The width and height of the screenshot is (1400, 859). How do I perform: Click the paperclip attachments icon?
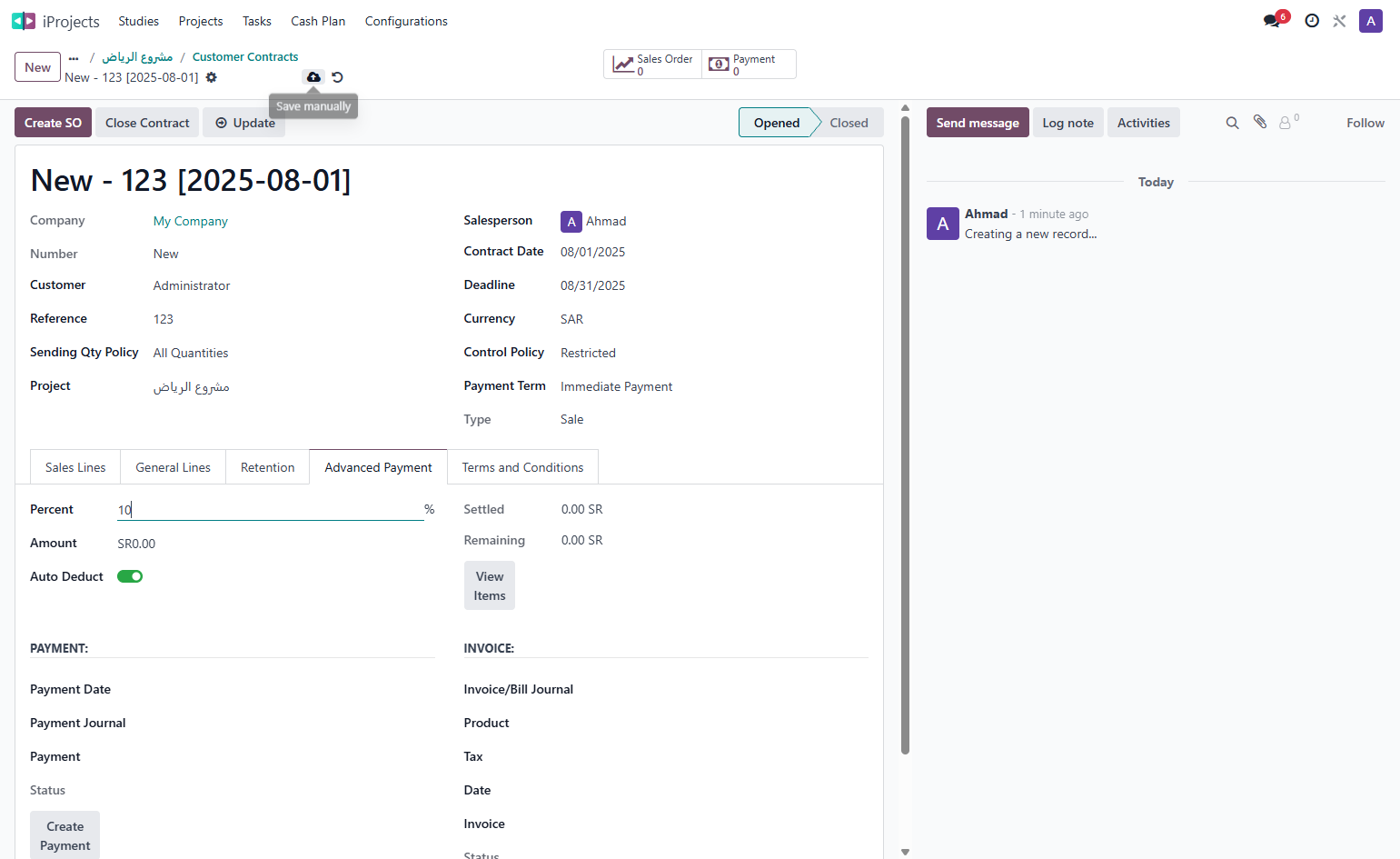tap(1260, 122)
